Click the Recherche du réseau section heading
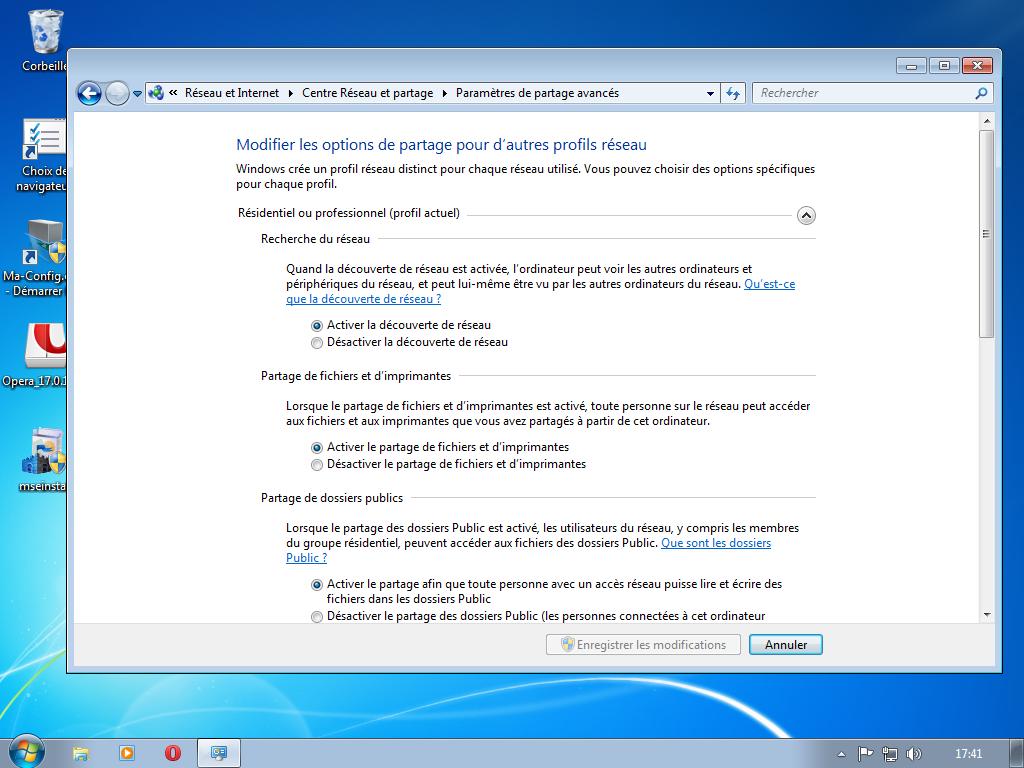Screen dimensions: 1024x768 point(315,239)
